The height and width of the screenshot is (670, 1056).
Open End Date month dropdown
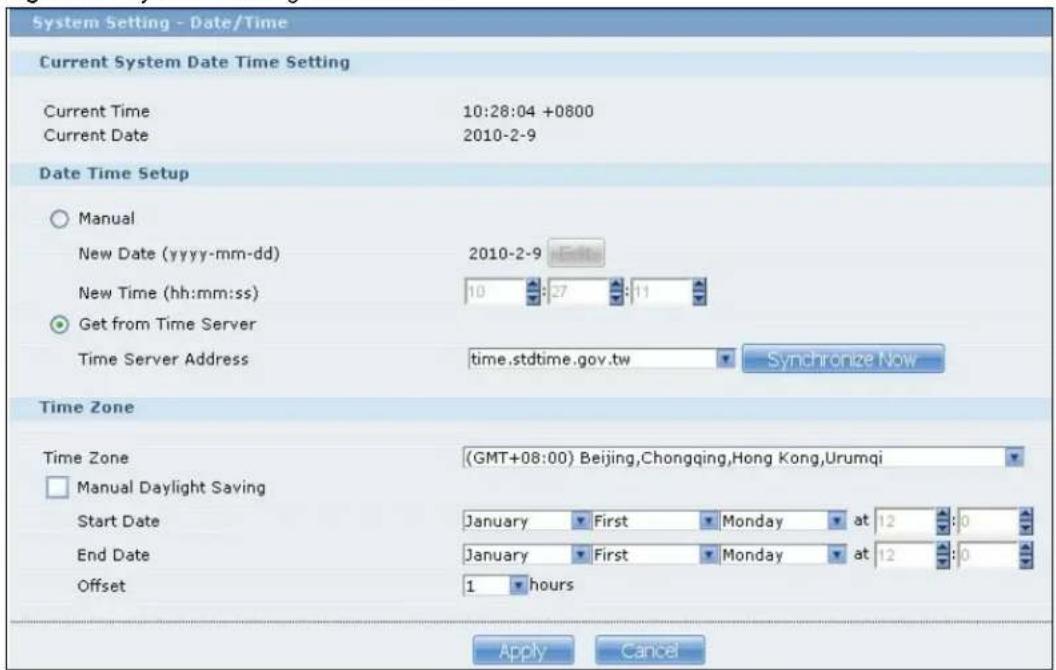pos(580,554)
